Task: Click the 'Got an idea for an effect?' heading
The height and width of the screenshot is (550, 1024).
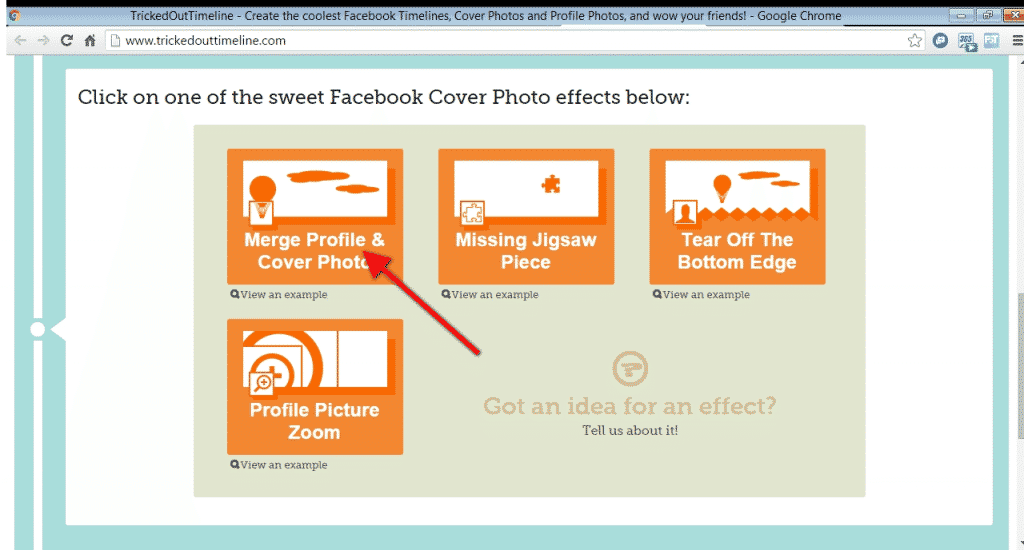Action: (x=630, y=406)
